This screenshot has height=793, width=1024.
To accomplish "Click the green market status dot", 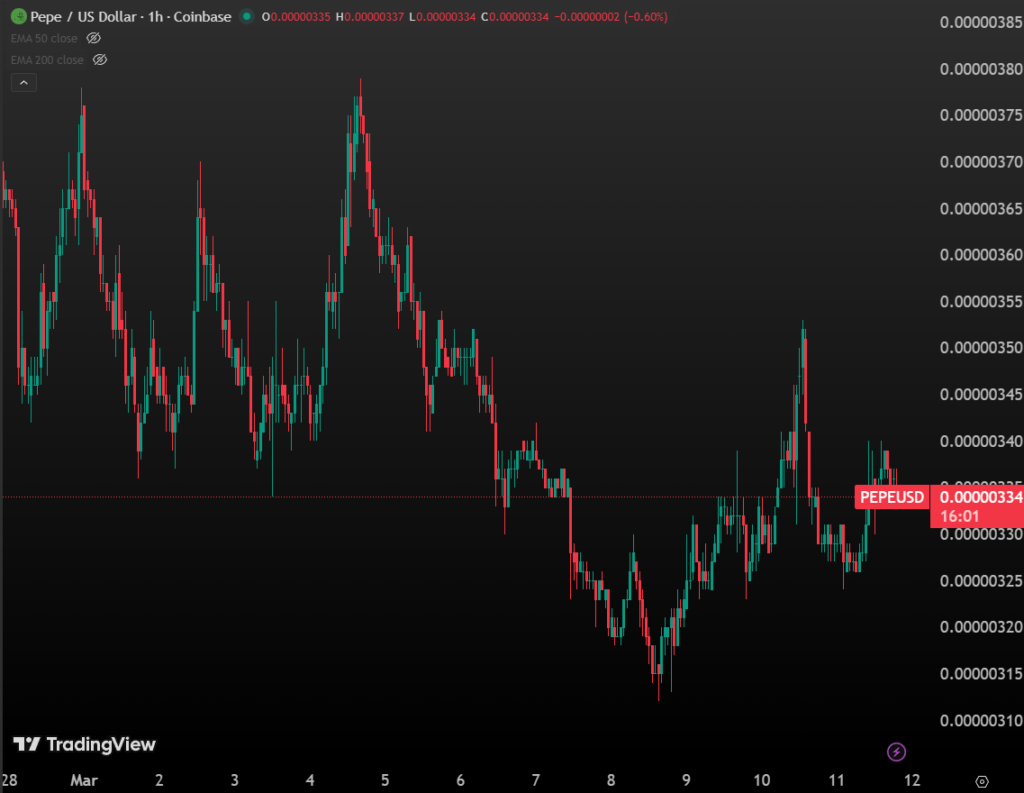I will (x=246, y=17).
